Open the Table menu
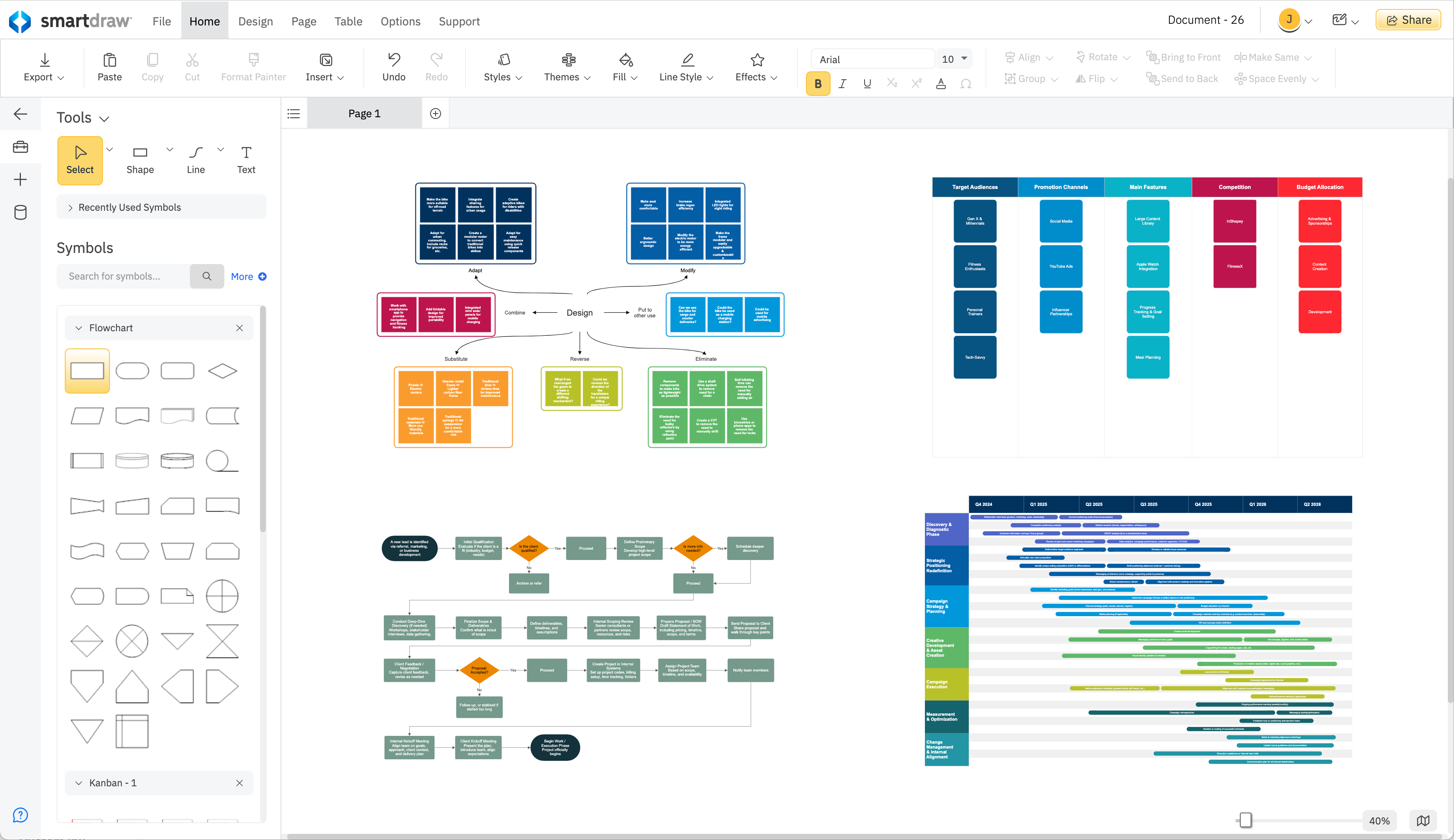This screenshot has width=1454, height=840. click(x=348, y=21)
